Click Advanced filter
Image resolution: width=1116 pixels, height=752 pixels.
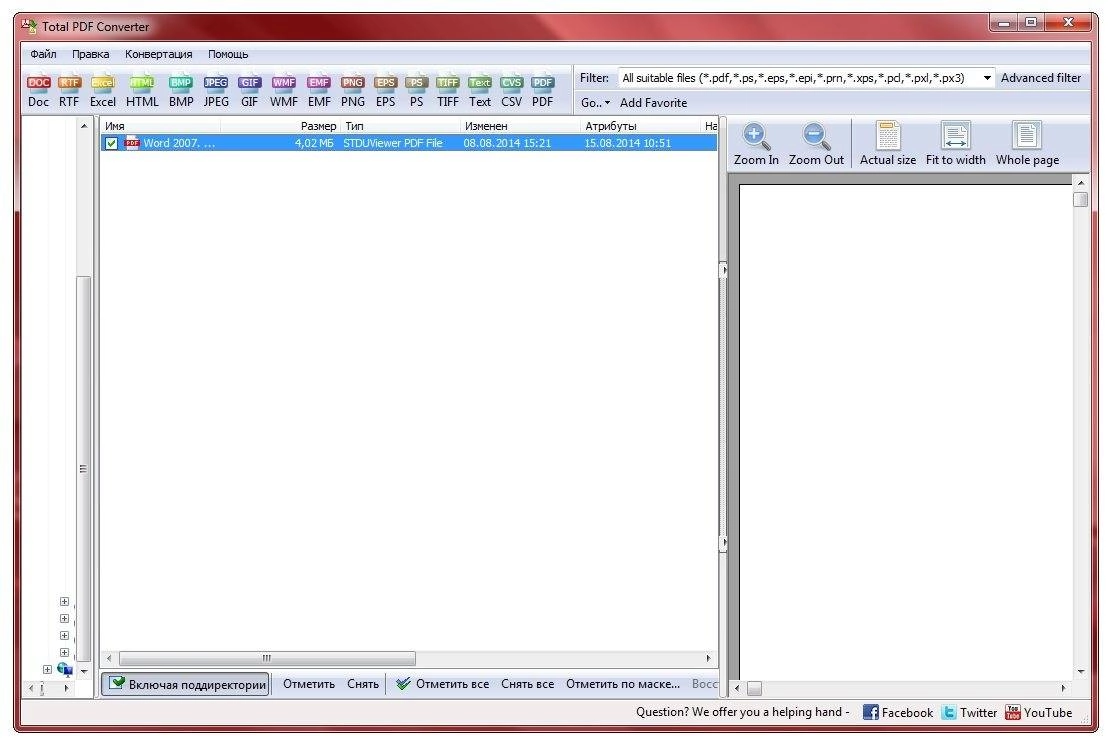click(x=1041, y=78)
